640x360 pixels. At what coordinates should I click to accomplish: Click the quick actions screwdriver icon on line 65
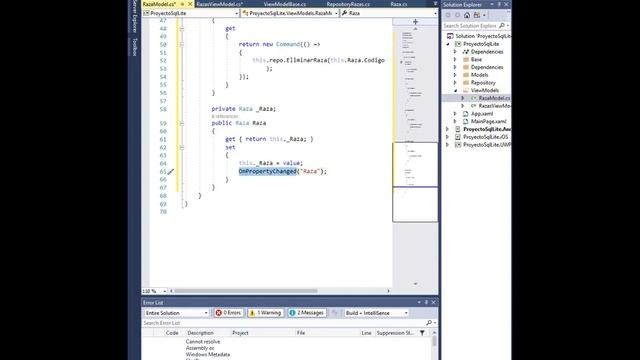click(x=171, y=172)
